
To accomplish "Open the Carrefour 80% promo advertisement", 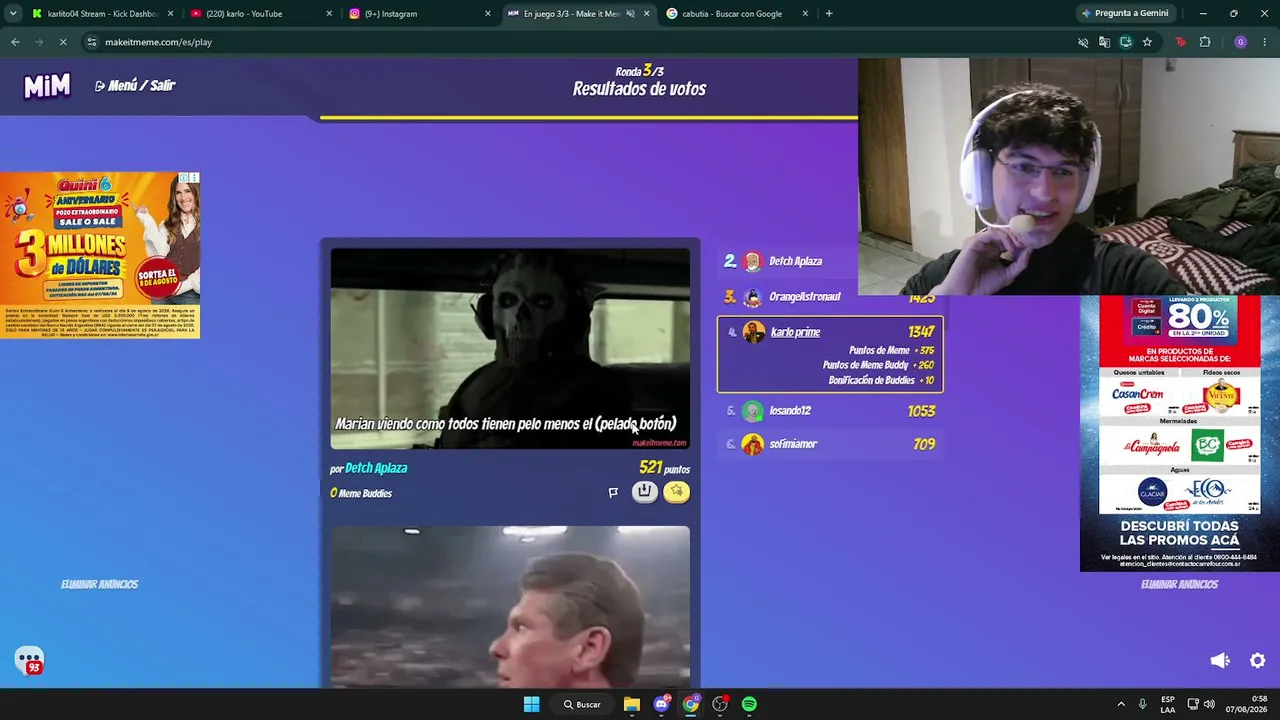I will tap(1180, 433).
